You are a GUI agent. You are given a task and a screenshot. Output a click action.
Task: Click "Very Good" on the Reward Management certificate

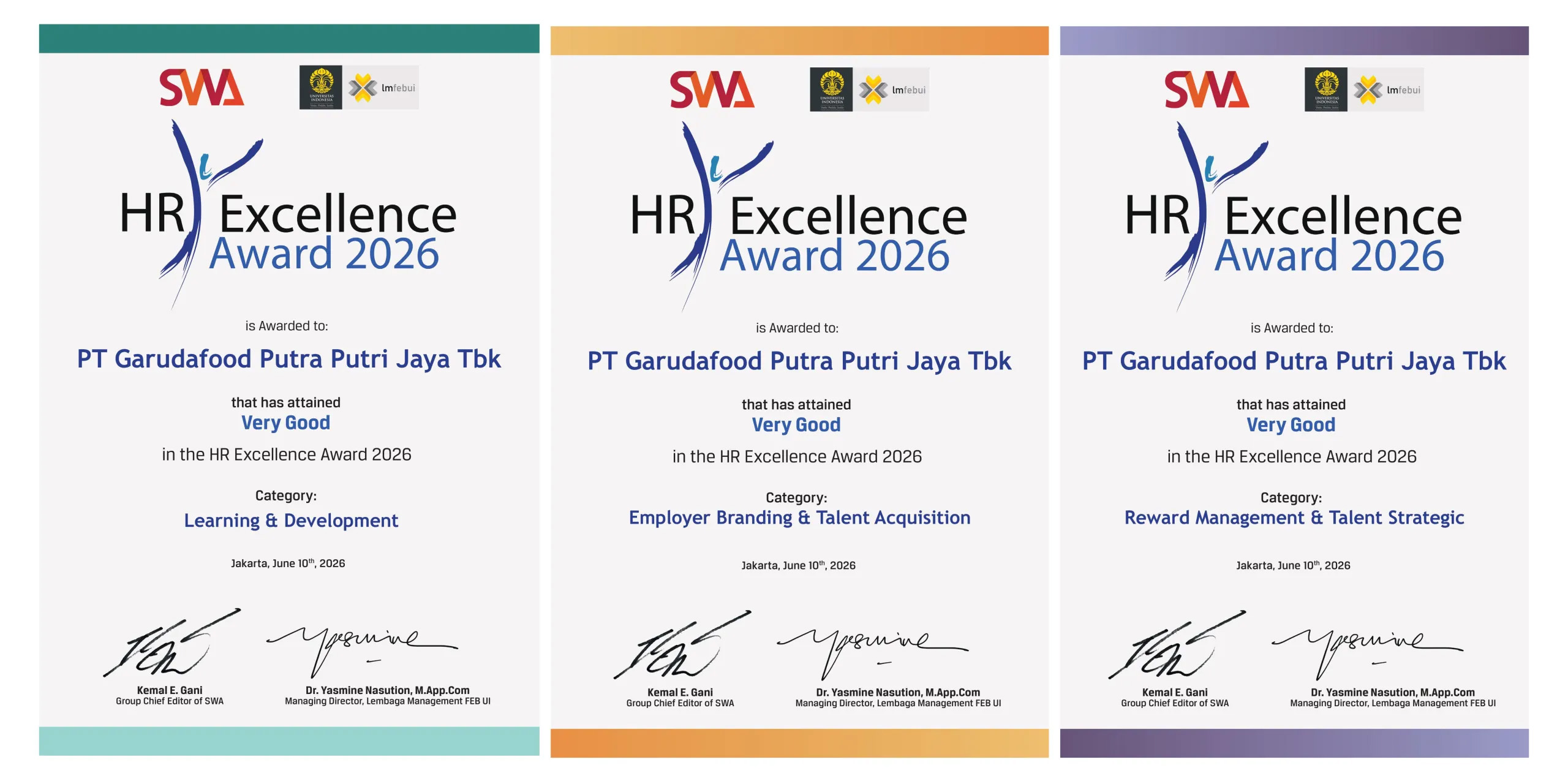[1291, 425]
